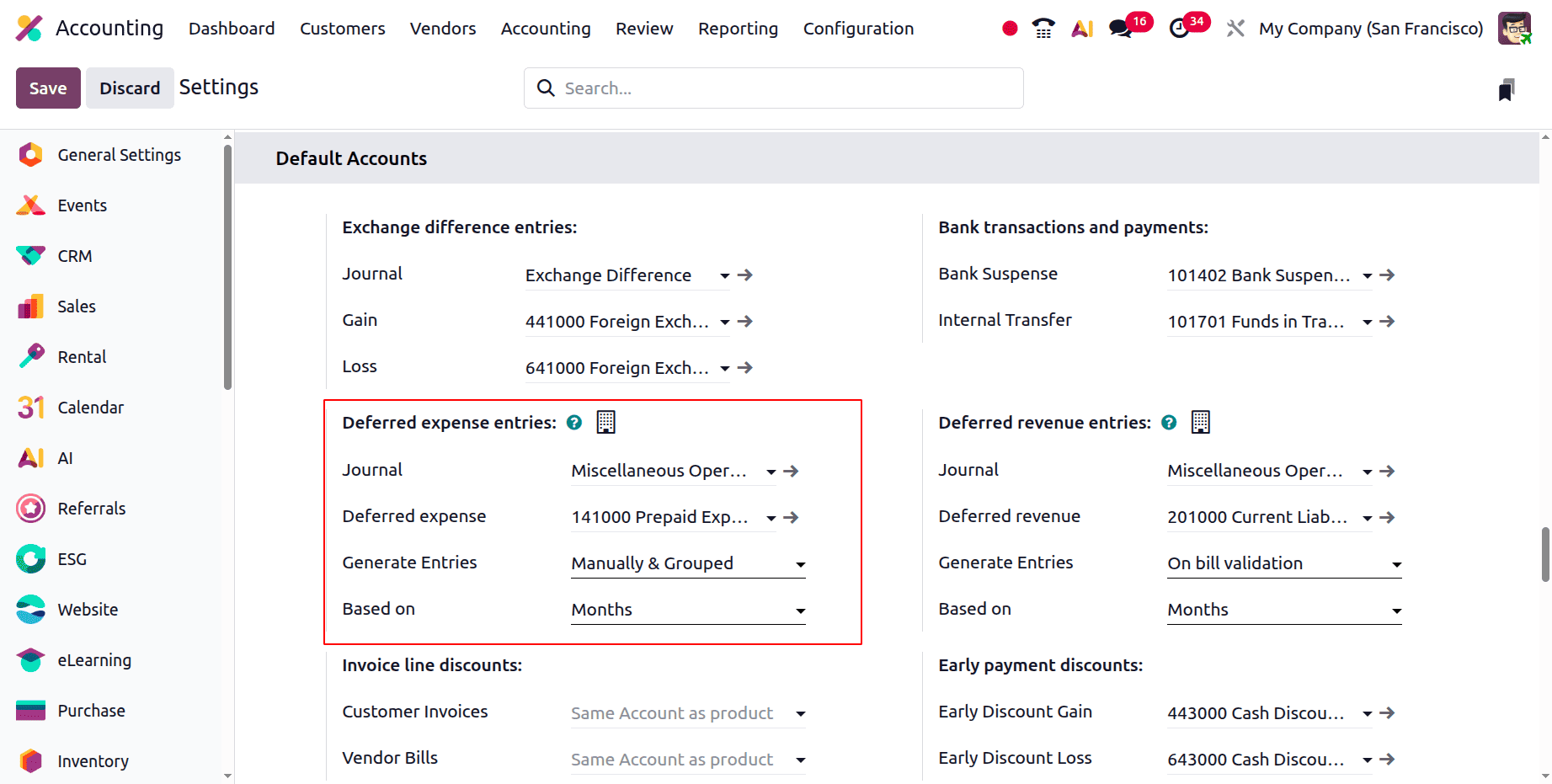1552x784 pixels.
Task: Click the sidebar vertical scrollbar
Action: tap(227, 268)
